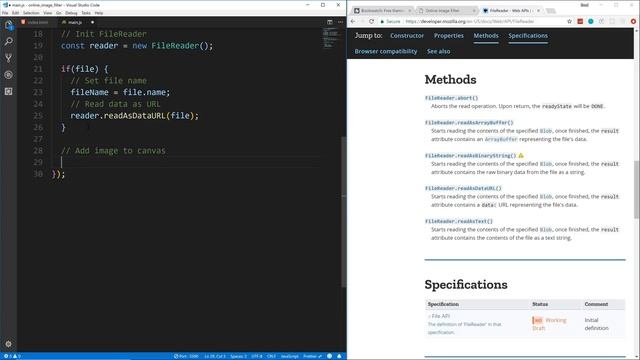Open the FileReader.readAsBinaryString() link

click(x=471, y=156)
